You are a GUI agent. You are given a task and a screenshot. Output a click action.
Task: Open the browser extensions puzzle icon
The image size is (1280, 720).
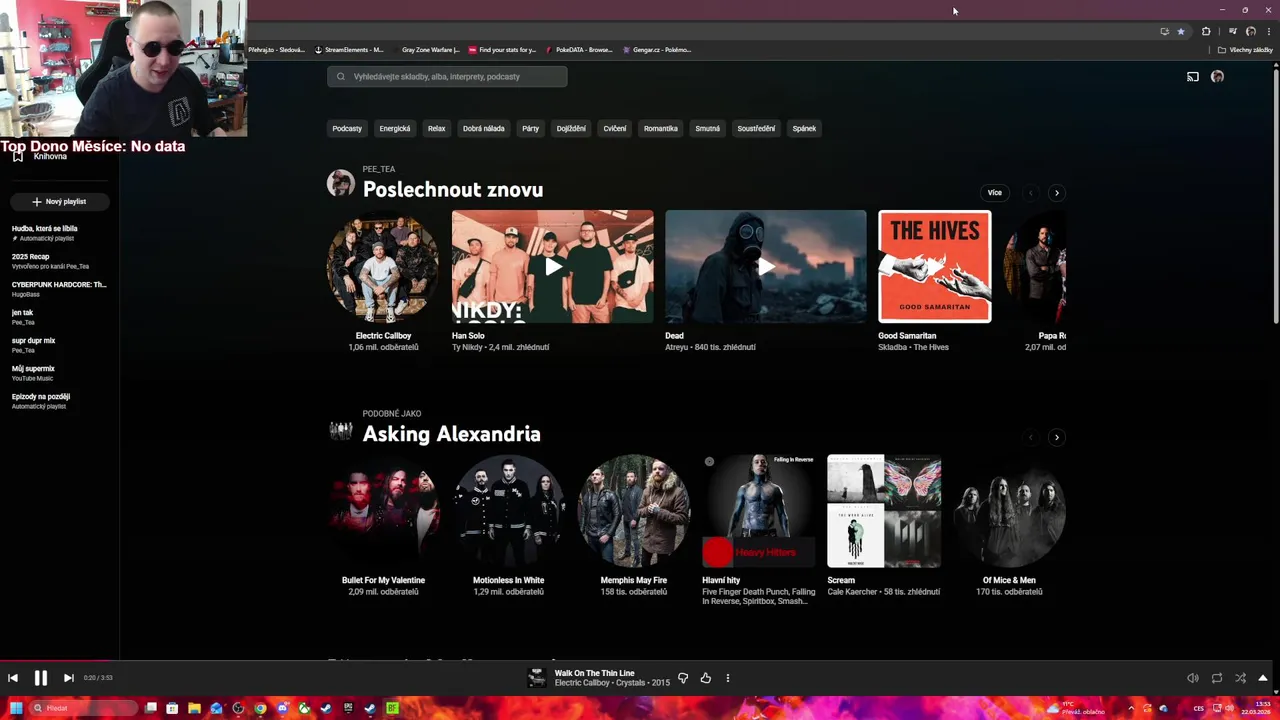[x=1206, y=31]
